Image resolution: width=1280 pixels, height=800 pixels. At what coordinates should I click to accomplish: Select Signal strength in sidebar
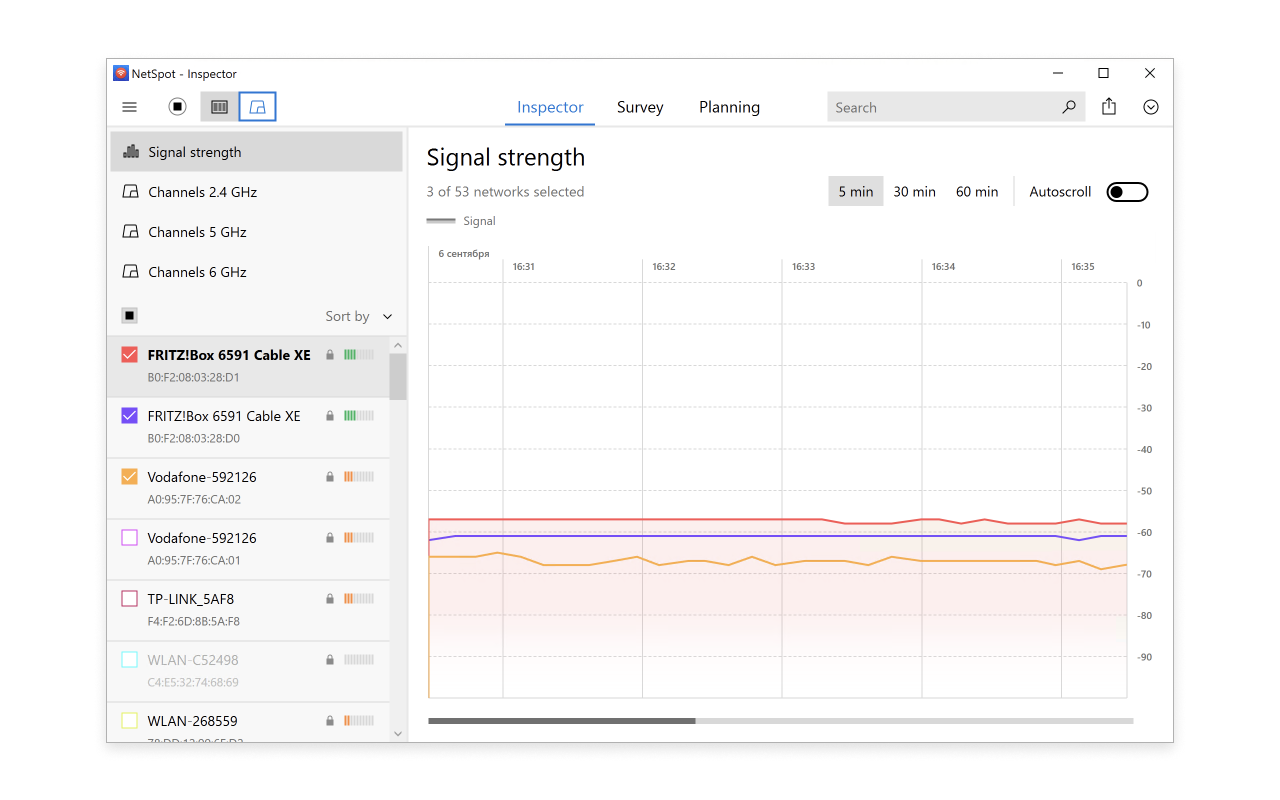point(256,152)
